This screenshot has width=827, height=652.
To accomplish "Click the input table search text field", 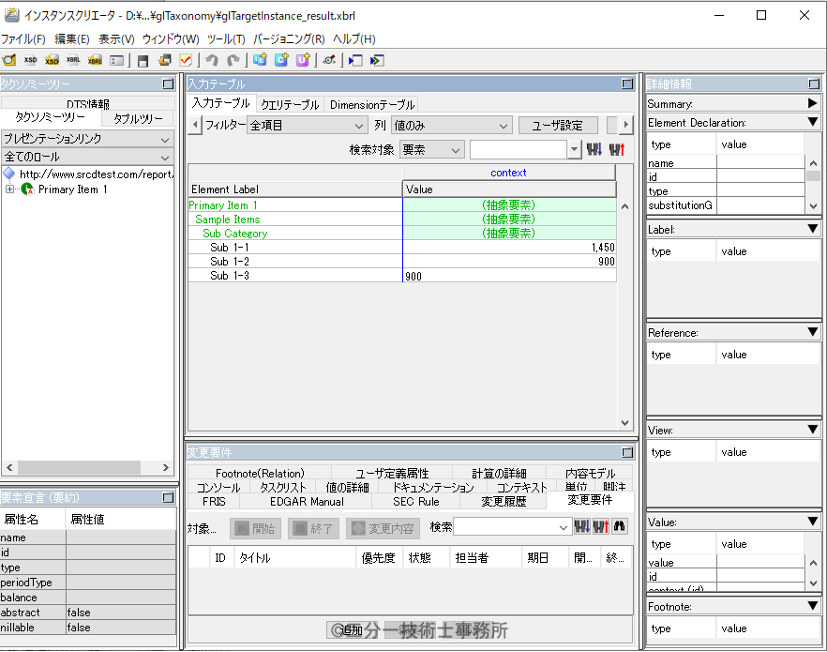I will point(520,150).
